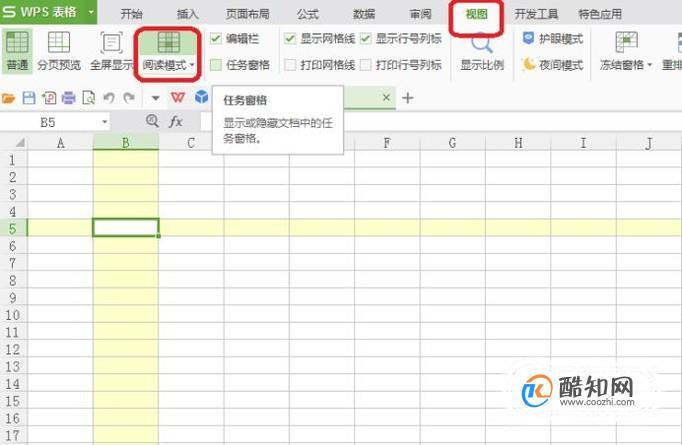Image resolution: width=682 pixels, height=445 pixels.
Task: Select column A header
Action: click(60, 143)
